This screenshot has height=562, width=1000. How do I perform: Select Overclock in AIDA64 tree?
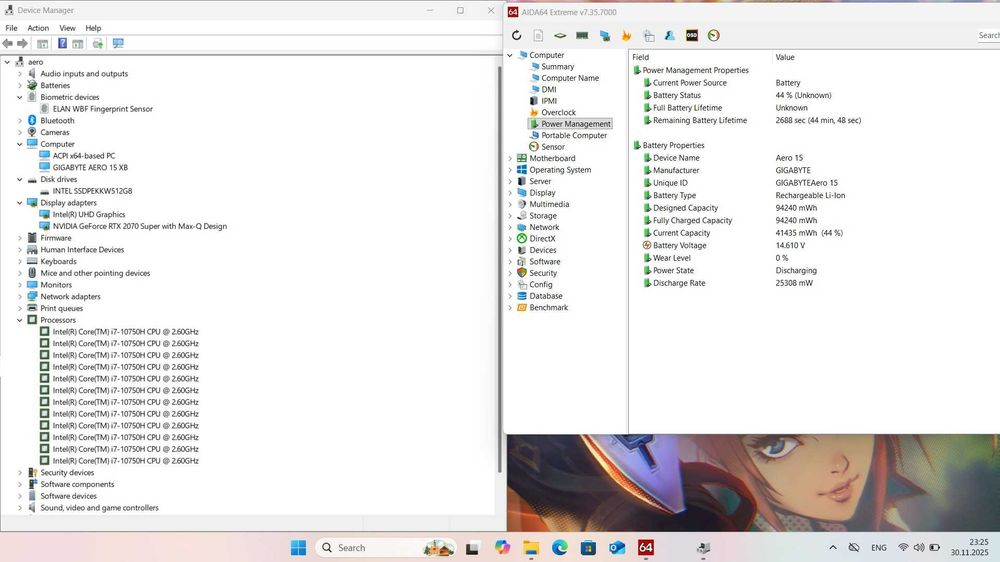(x=558, y=112)
